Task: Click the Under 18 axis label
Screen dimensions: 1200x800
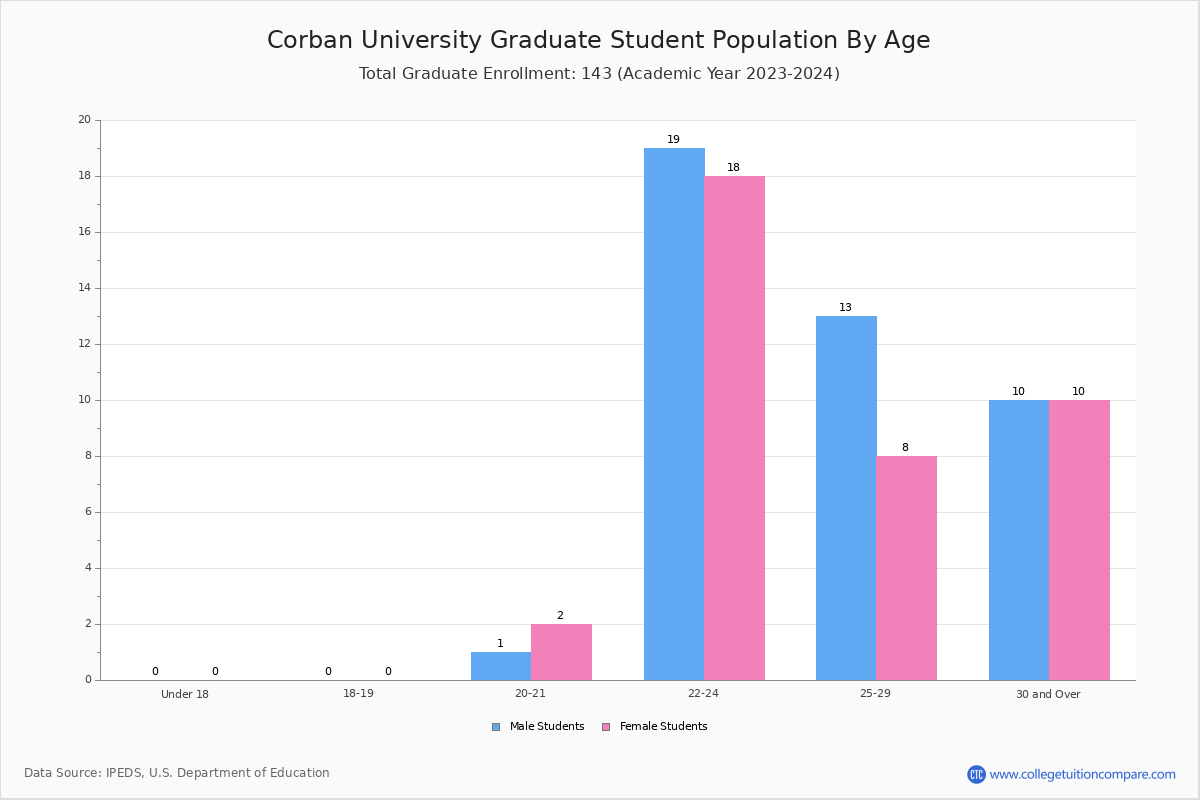Action: point(185,694)
